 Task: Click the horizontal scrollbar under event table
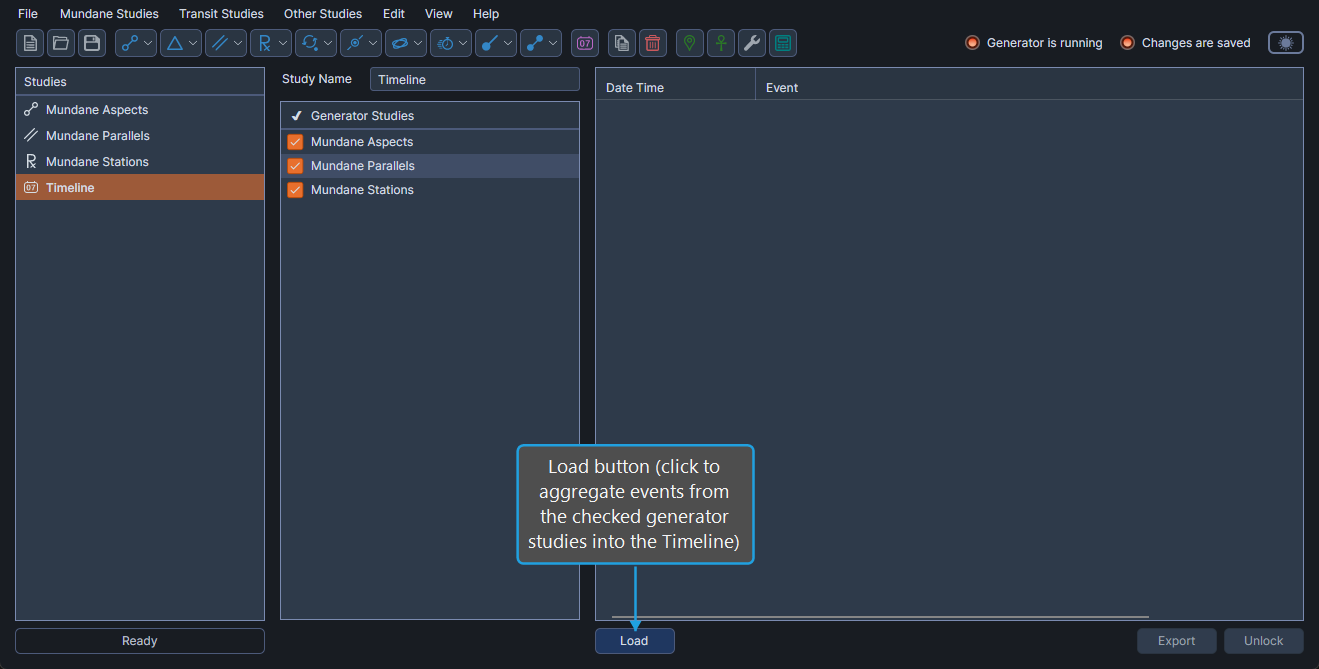click(880, 617)
